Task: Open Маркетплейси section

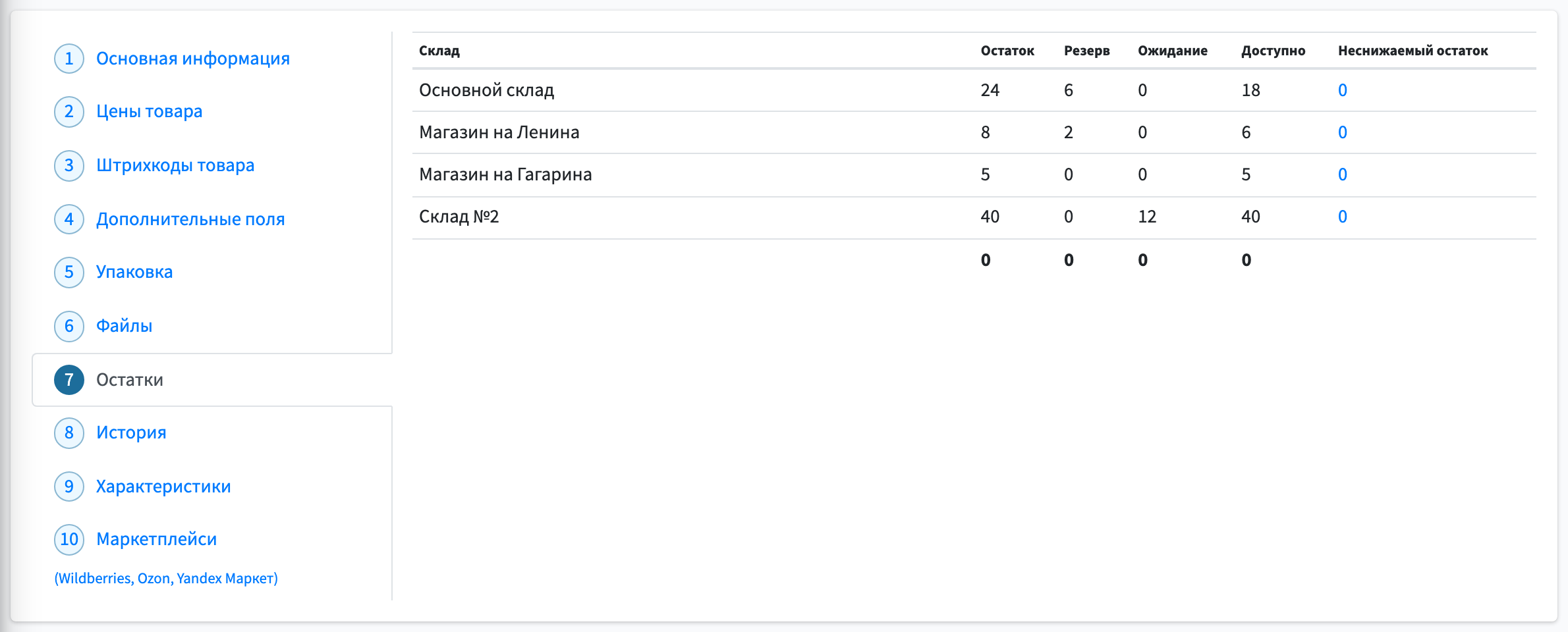Action: tap(157, 539)
